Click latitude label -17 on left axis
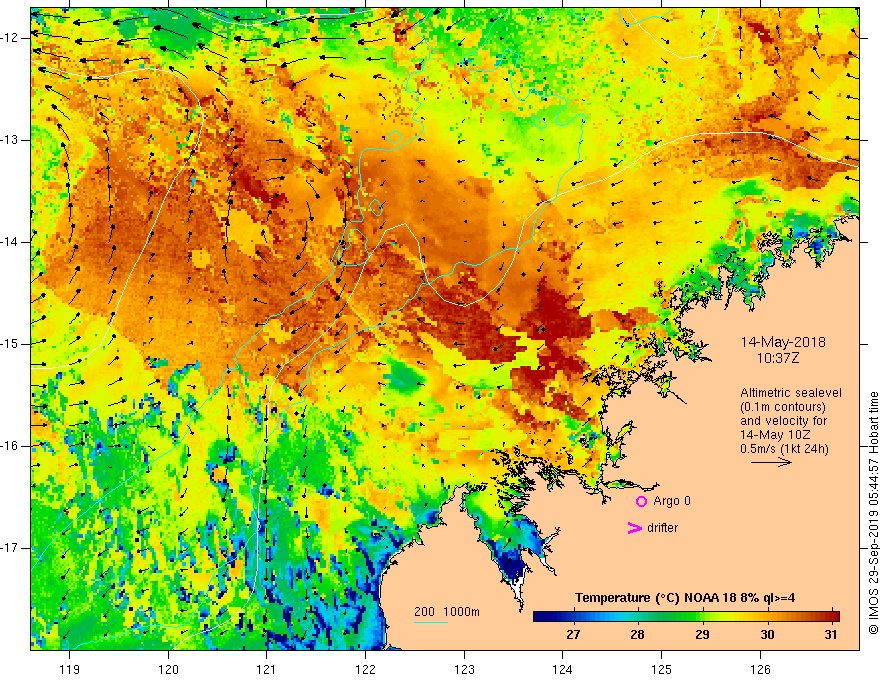This screenshot has width=880, height=680. tap(10, 548)
